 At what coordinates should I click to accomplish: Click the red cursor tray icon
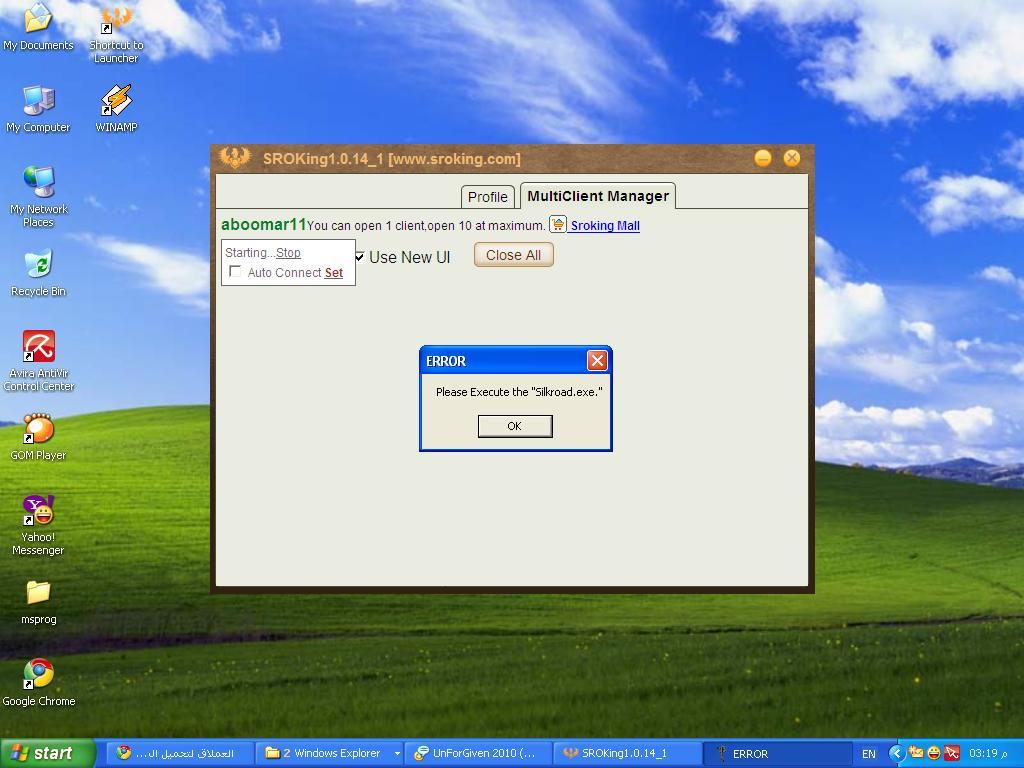[952, 753]
